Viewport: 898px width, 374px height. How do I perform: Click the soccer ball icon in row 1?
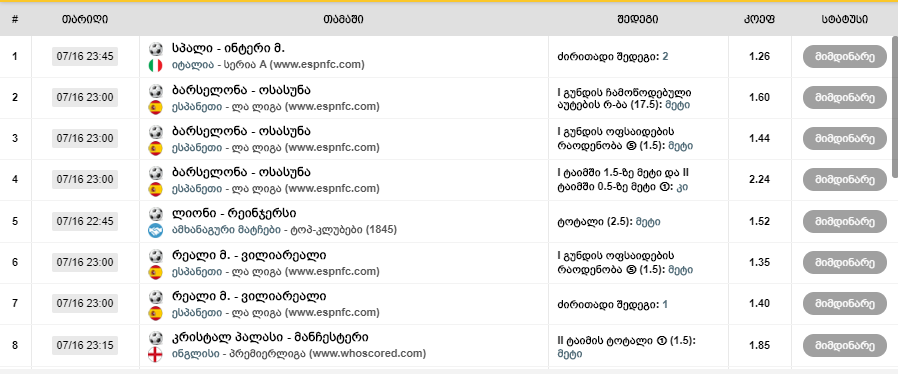[x=155, y=49]
